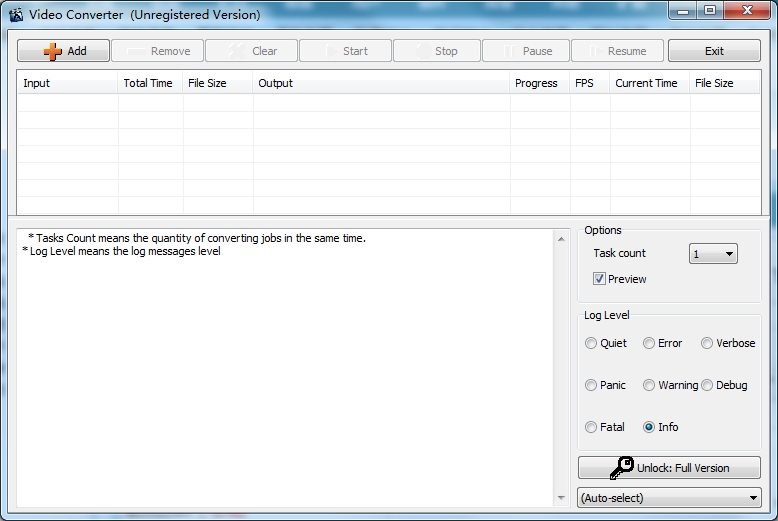Maximize the Video Converter window
Image resolution: width=778 pixels, height=521 pixels.
710,11
